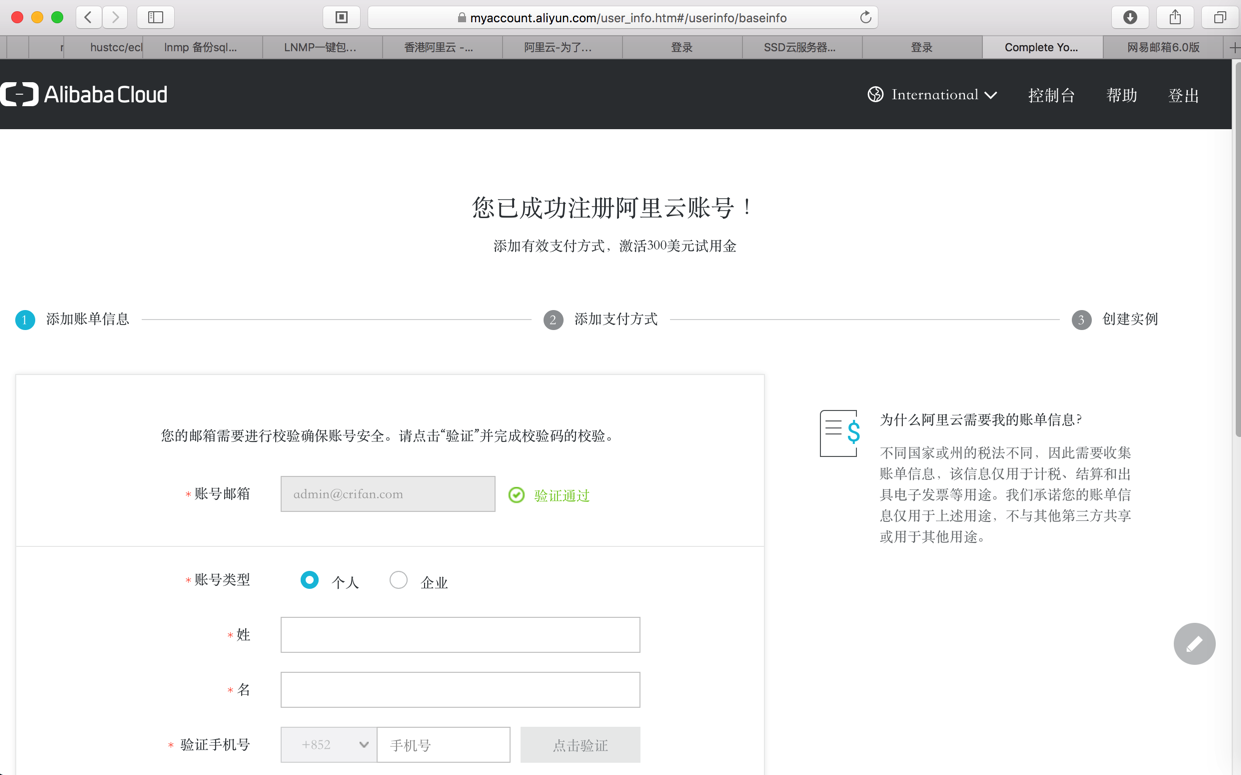Focus the 名 given name input field

click(460, 690)
